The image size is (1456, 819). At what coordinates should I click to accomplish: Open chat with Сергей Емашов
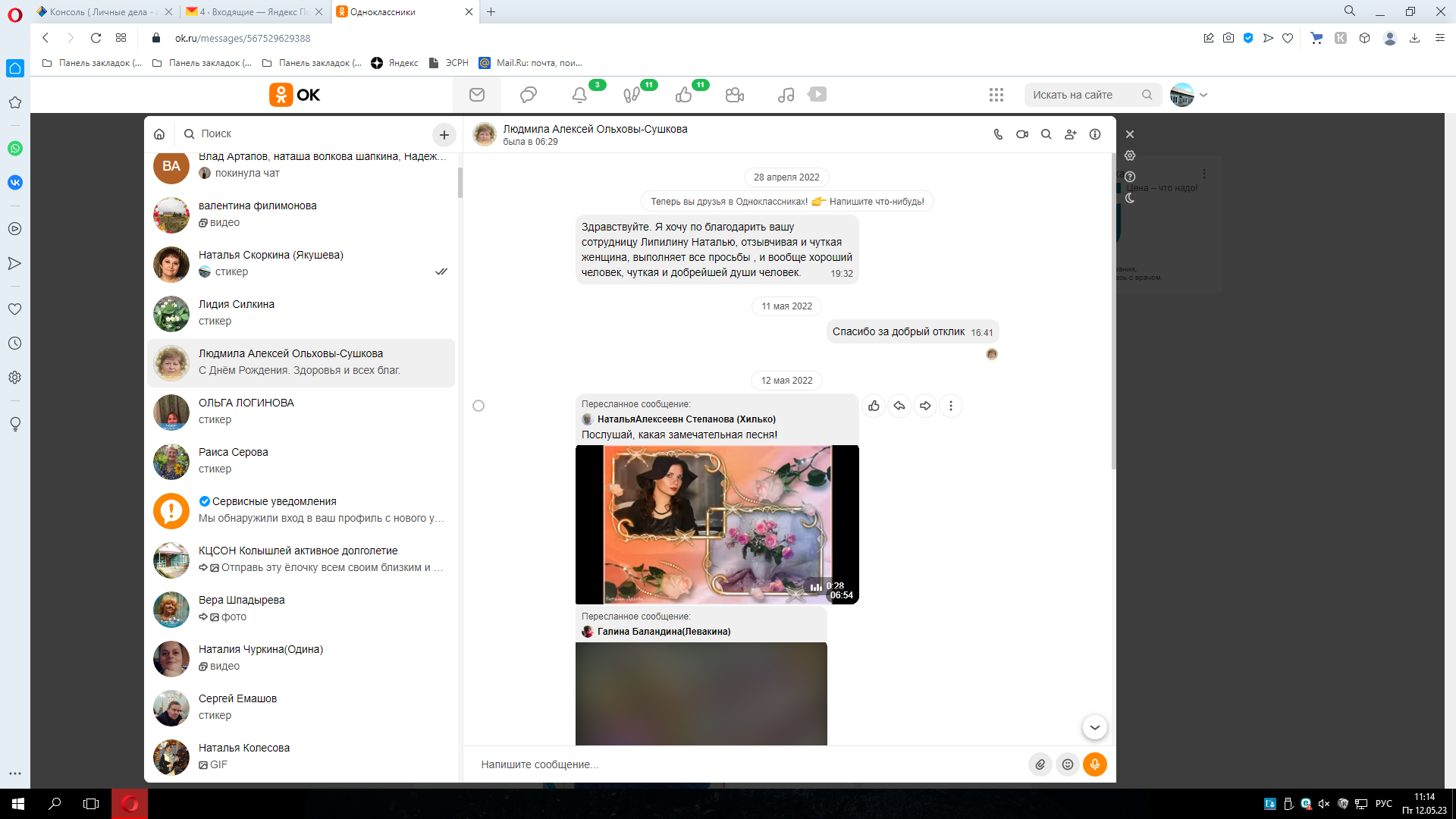coord(301,708)
